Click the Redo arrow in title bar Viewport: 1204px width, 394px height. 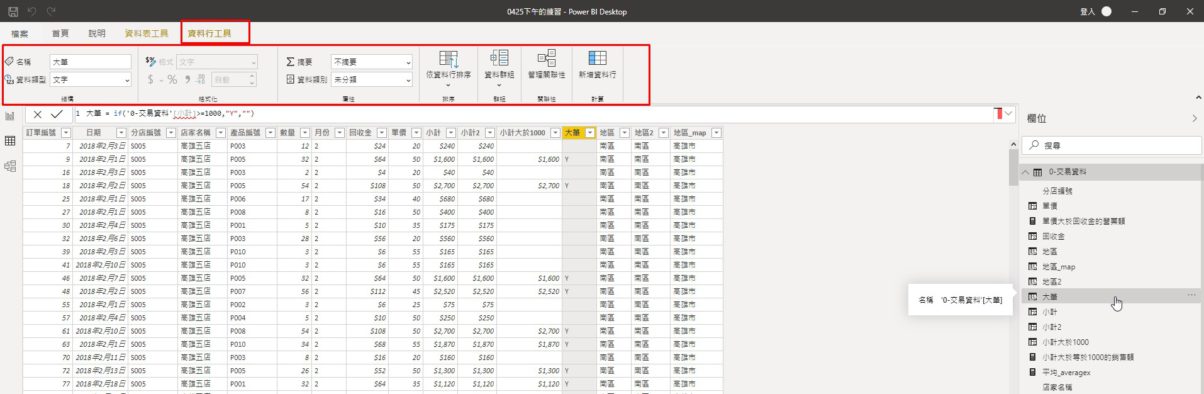coord(51,11)
